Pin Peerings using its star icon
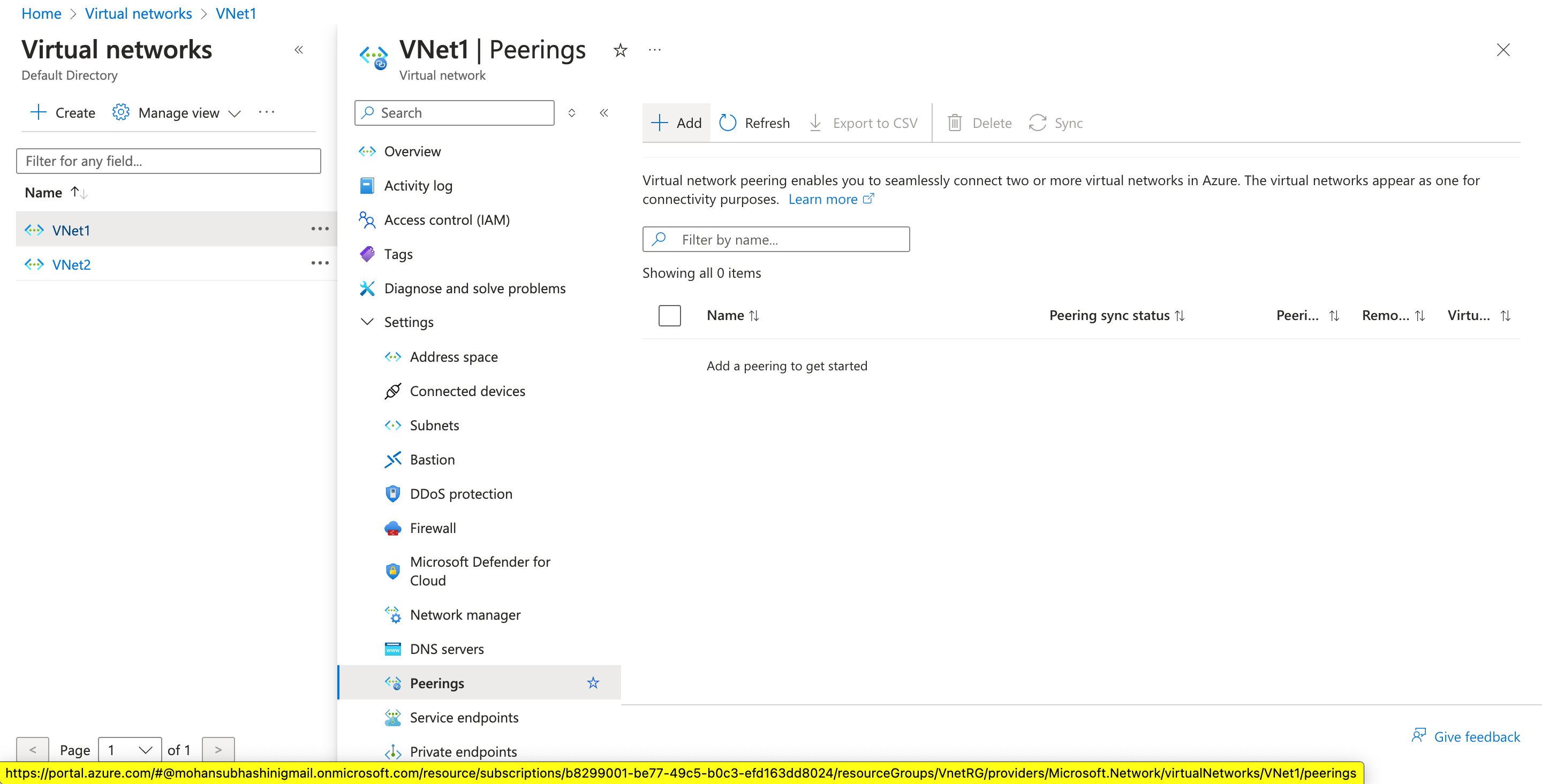 coord(593,682)
